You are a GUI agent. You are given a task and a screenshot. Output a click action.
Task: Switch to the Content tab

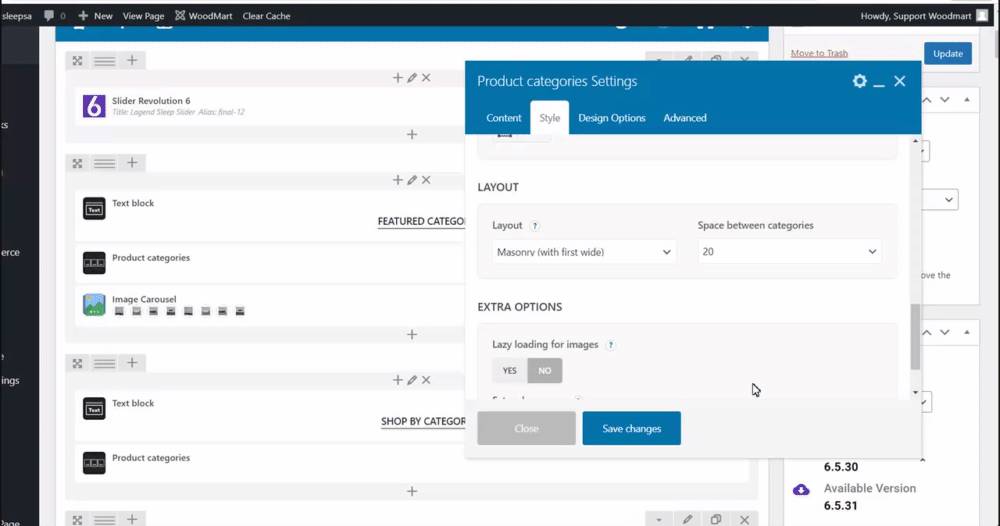504,118
